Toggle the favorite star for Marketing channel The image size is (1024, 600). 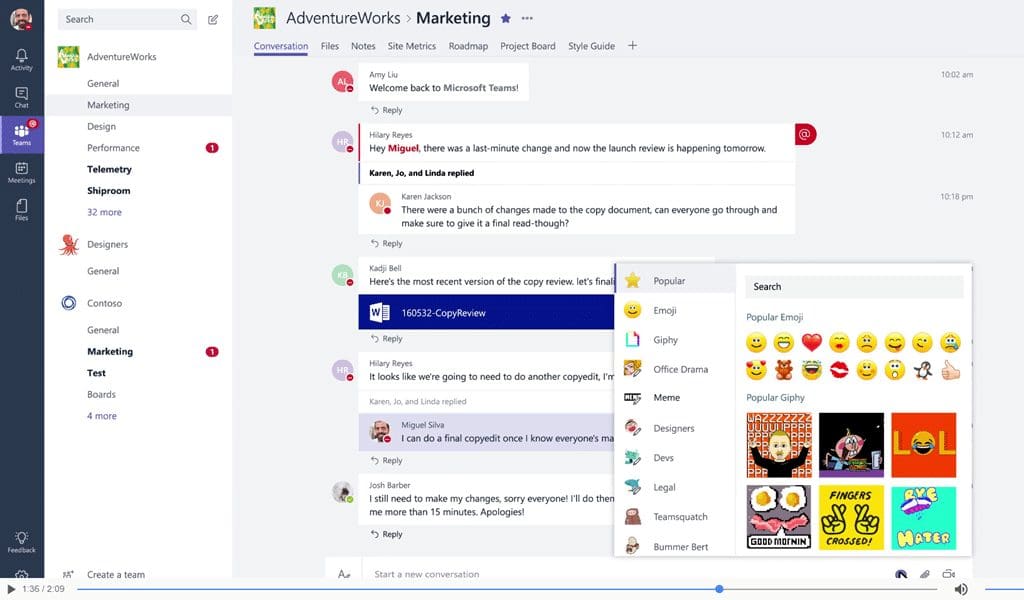click(x=505, y=18)
